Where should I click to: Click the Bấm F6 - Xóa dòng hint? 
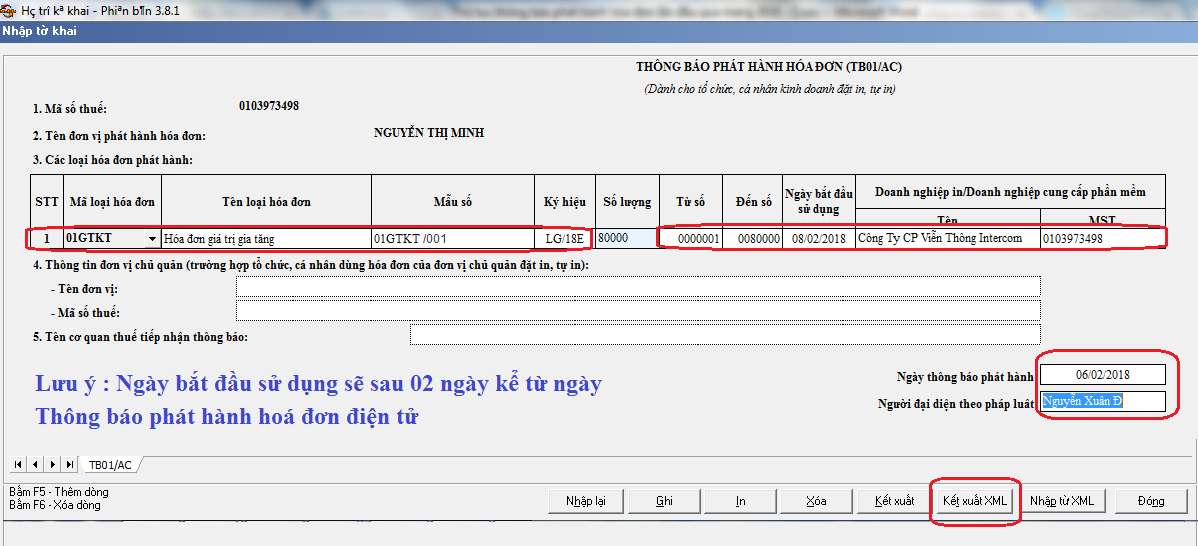point(54,506)
